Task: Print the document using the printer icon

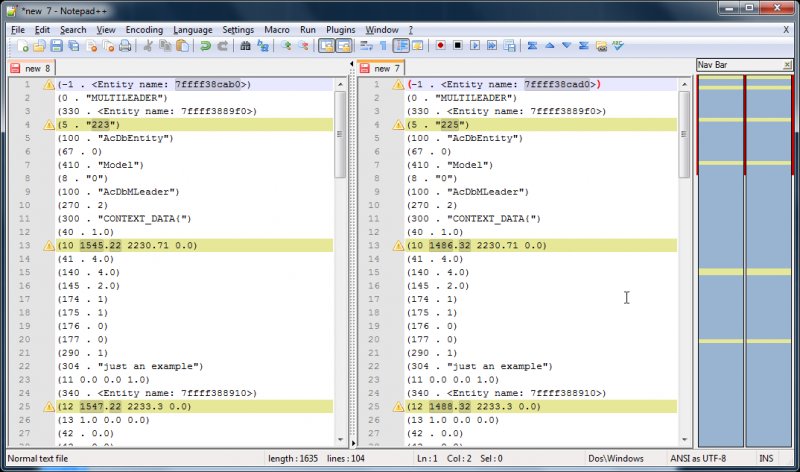Action: pyautogui.click(x=125, y=46)
